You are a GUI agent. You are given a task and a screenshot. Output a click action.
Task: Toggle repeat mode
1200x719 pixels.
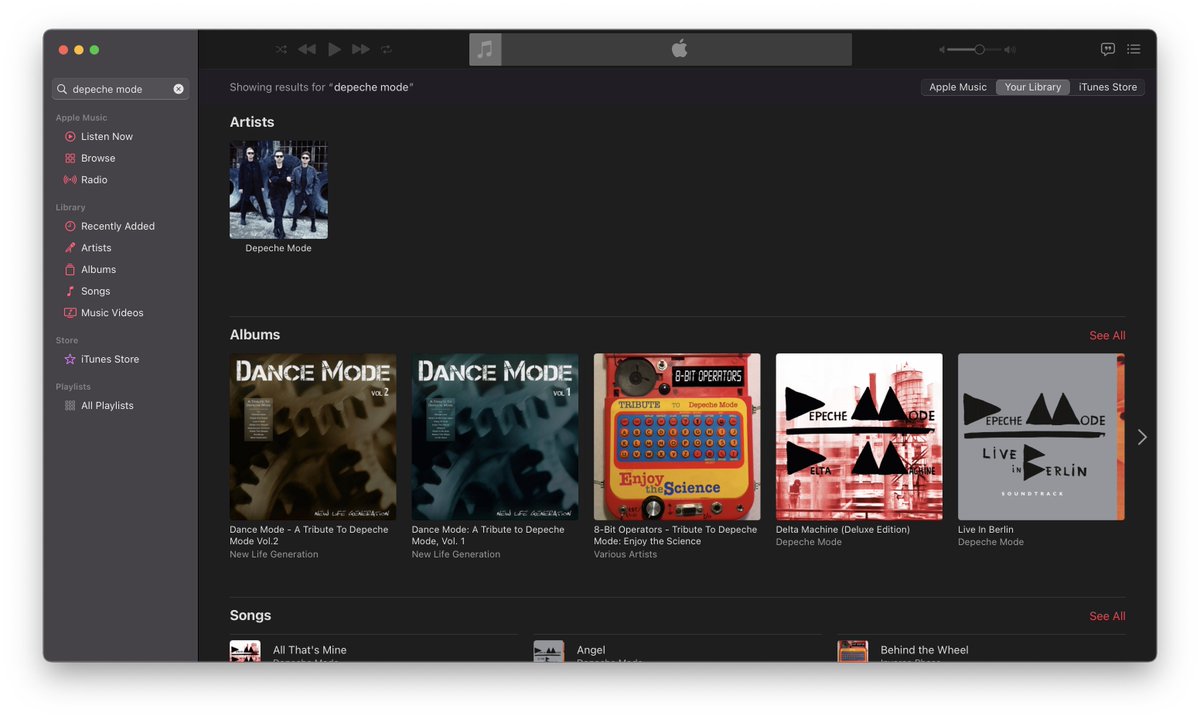pos(386,49)
